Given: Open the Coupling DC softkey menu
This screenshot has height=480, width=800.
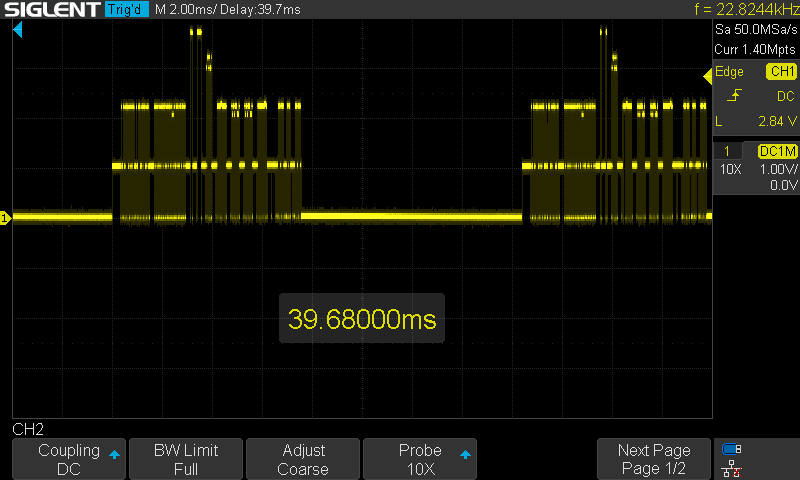Looking at the screenshot, I should pyautogui.click(x=69, y=459).
